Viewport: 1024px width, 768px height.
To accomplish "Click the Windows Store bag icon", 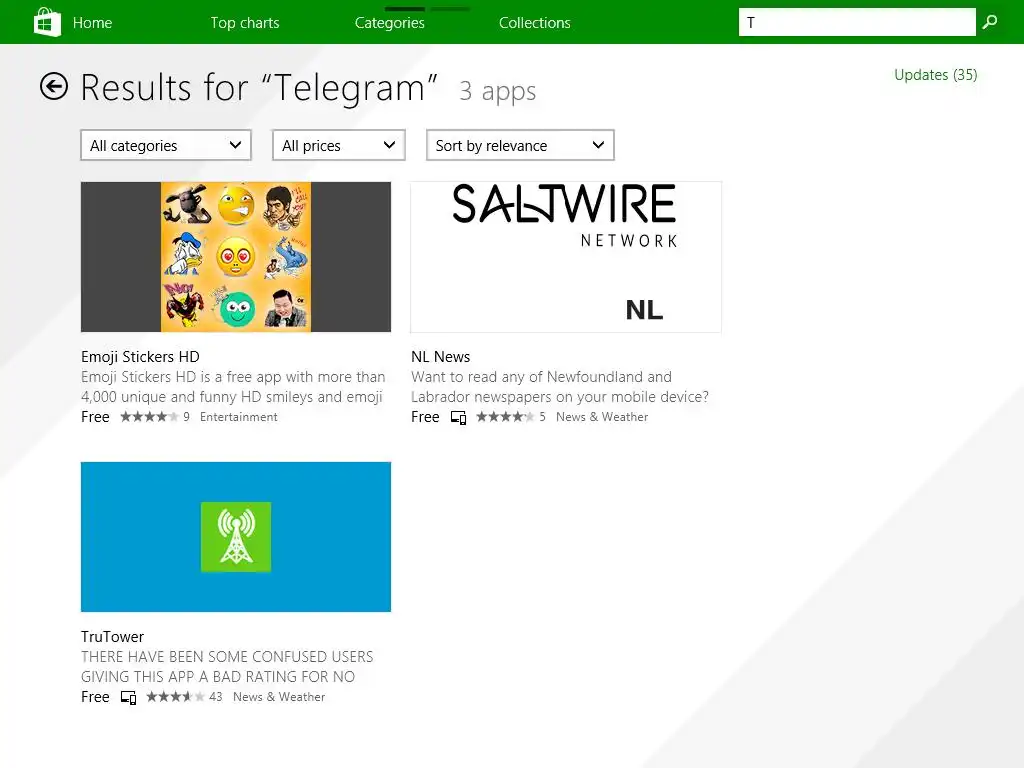I will point(47,22).
